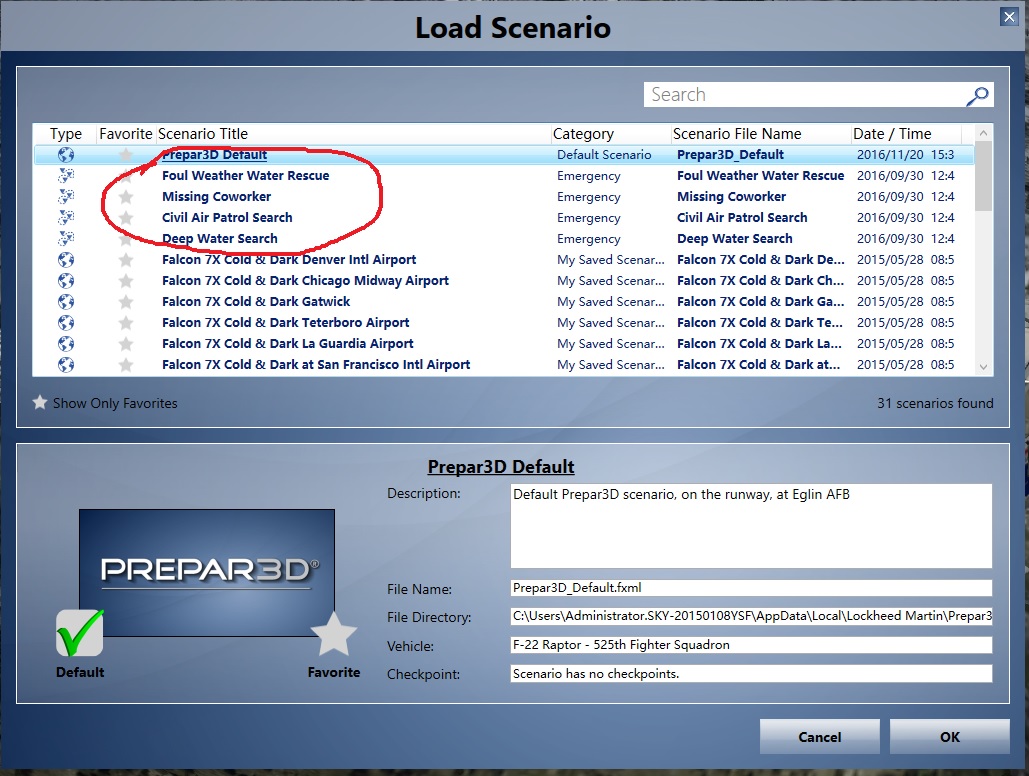Screen dimensions: 1029x776
Task: Toggle favorite star for Falcon 7X La Guardia
Action: 126,344
